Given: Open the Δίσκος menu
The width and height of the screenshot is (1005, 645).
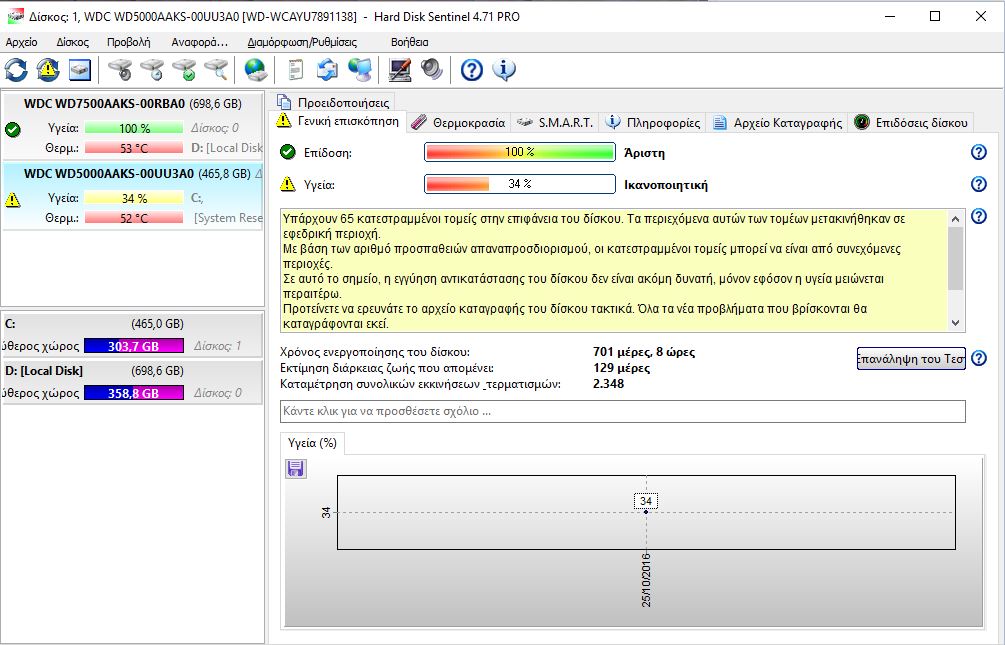Looking at the screenshot, I should pos(72,42).
